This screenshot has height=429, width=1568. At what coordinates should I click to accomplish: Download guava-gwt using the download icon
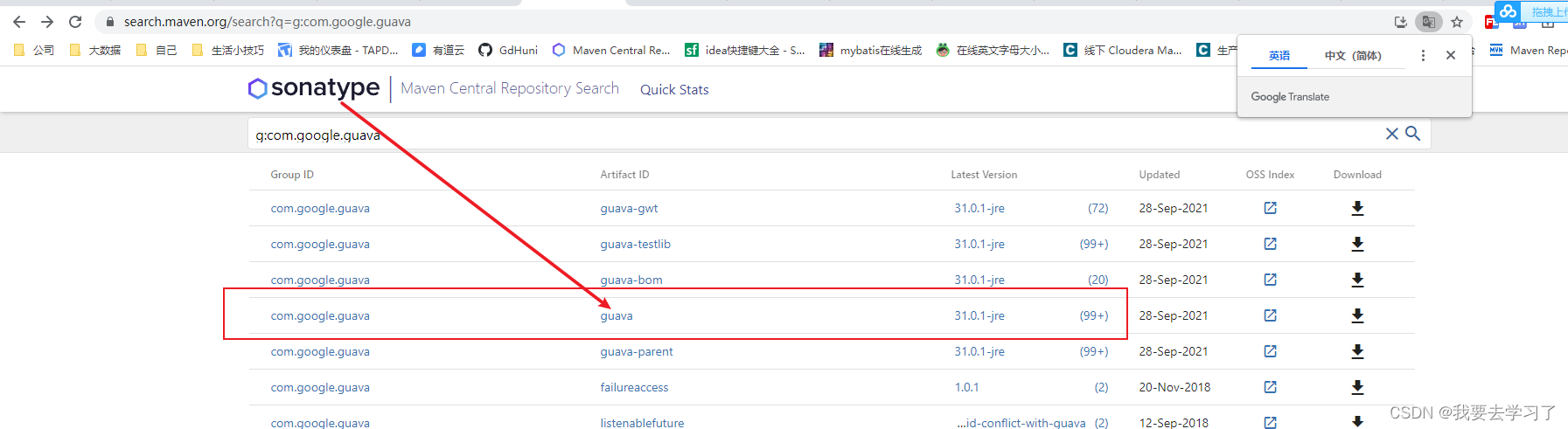(1357, 208)
